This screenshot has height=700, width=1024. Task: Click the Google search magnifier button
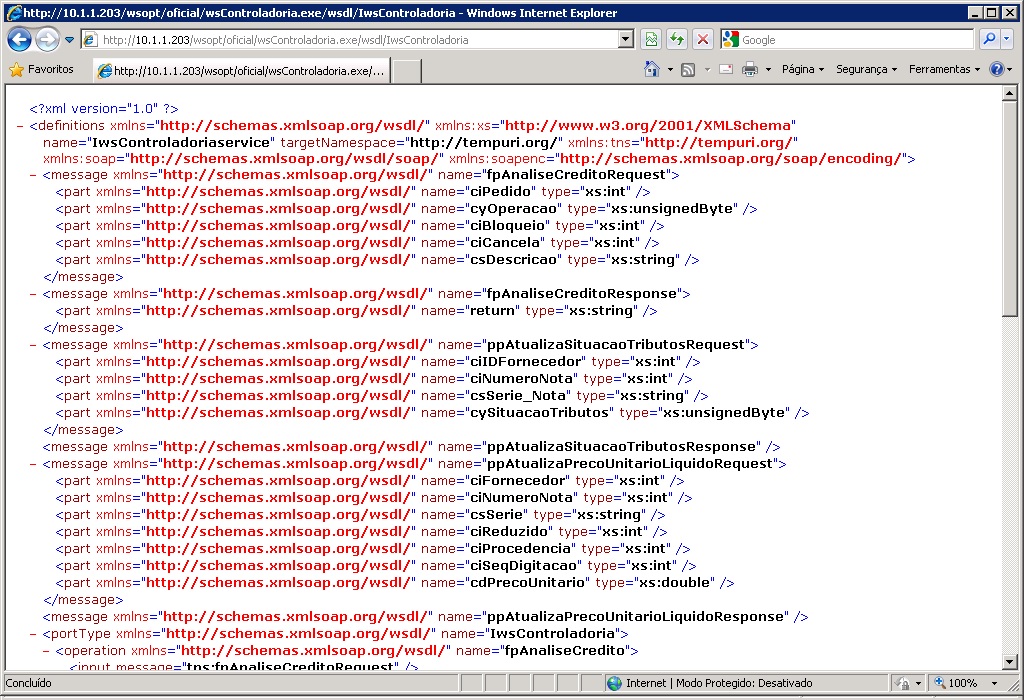(988, 40)
